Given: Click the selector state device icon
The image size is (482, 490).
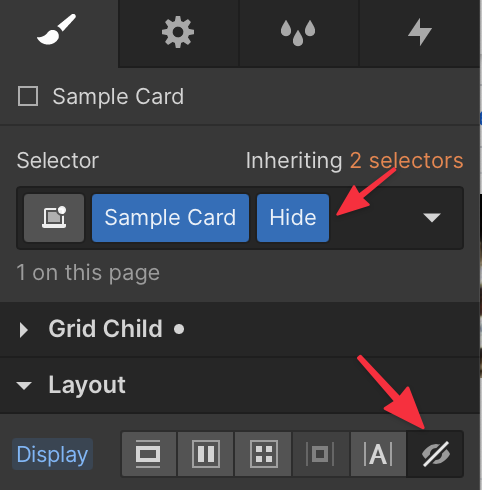Looking at the screenshot, I should [x=54, y=218].
